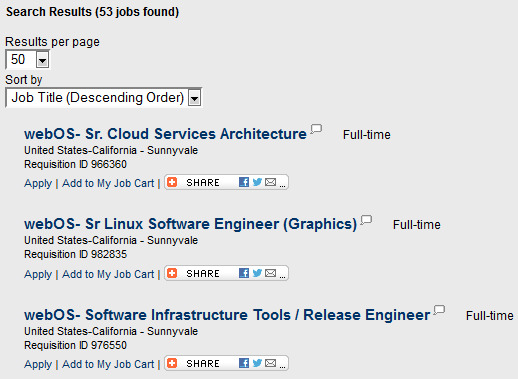Screen dimensions: 518x379
Task: Select the Job Title (Descending Order) combo box
Action: coord(103,98)
